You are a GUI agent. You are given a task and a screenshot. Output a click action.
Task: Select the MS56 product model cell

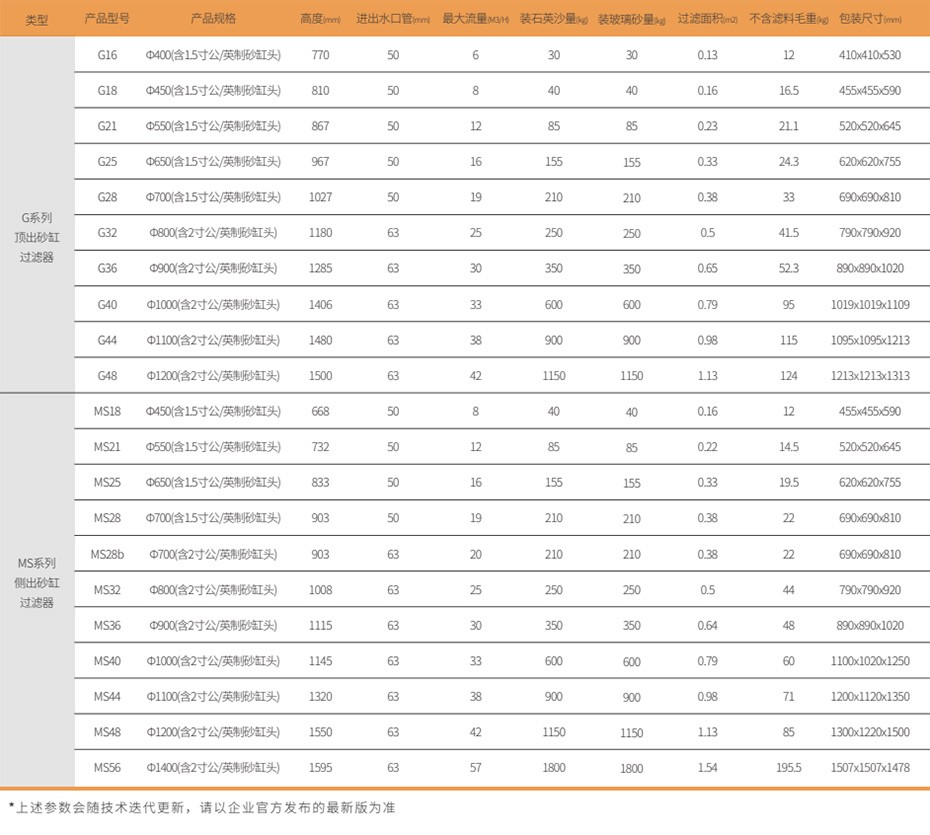coord(107,768)
